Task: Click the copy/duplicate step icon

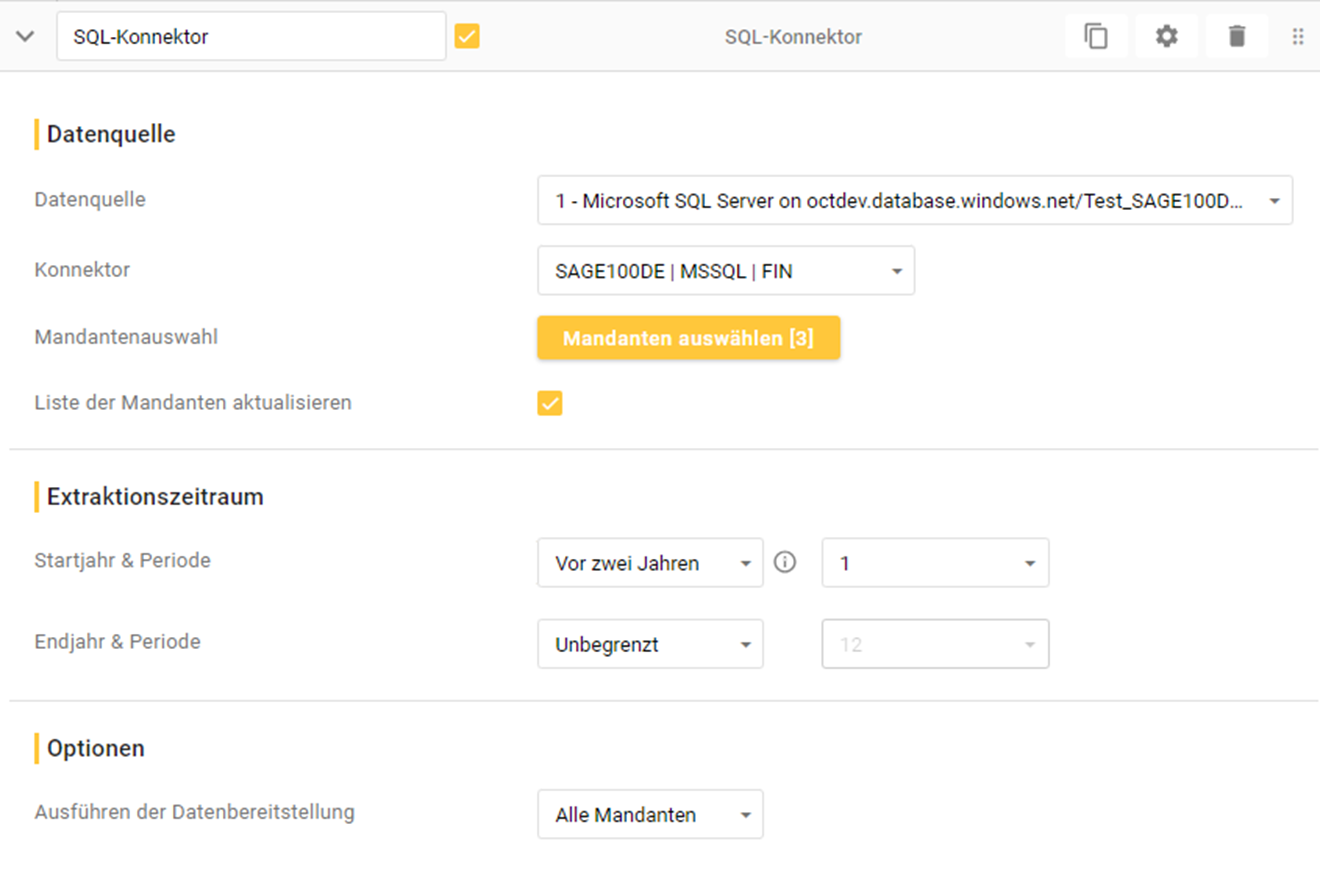Action: 1096,37
